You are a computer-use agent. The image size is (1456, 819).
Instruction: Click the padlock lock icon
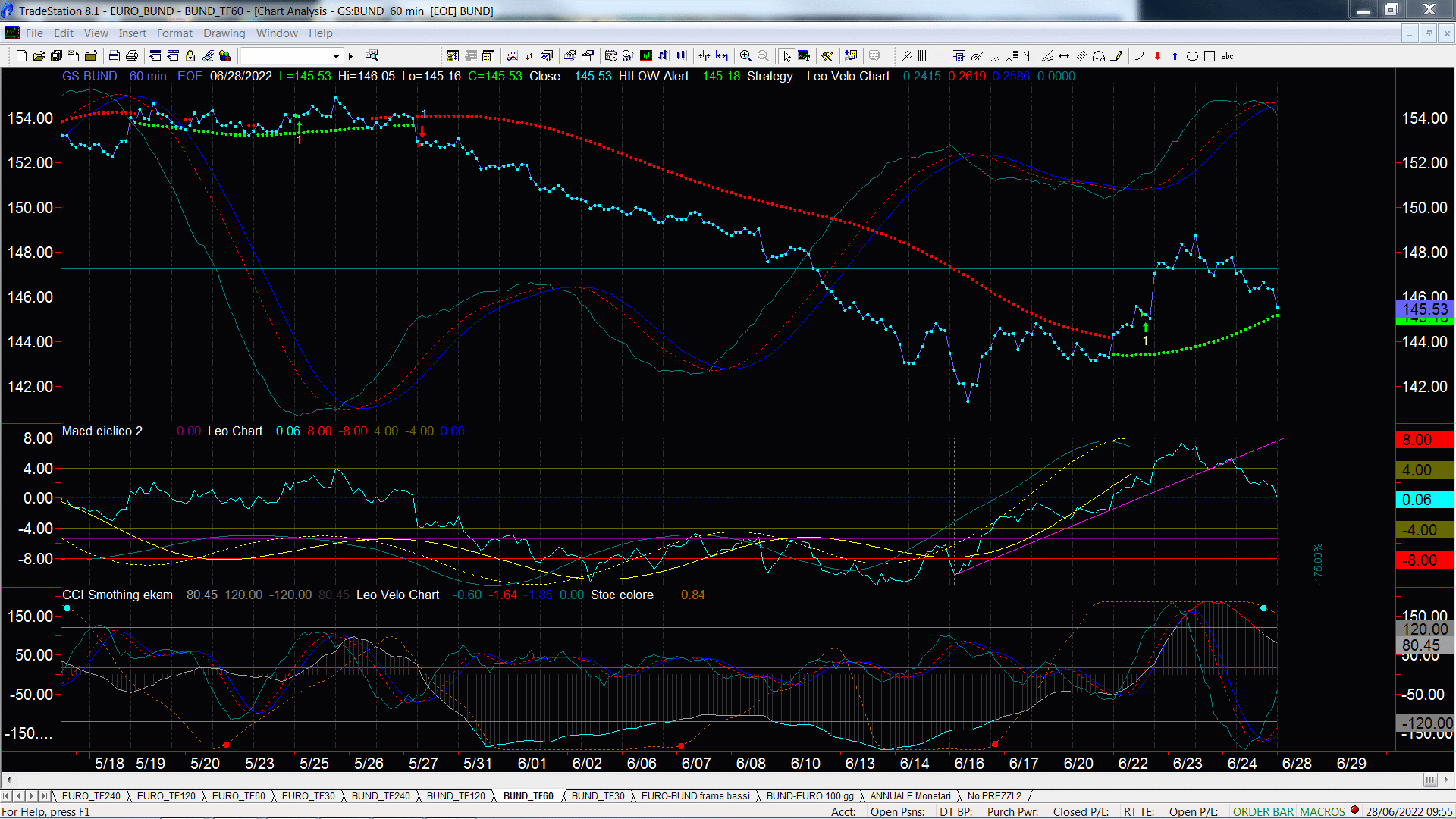click(190, 56)
